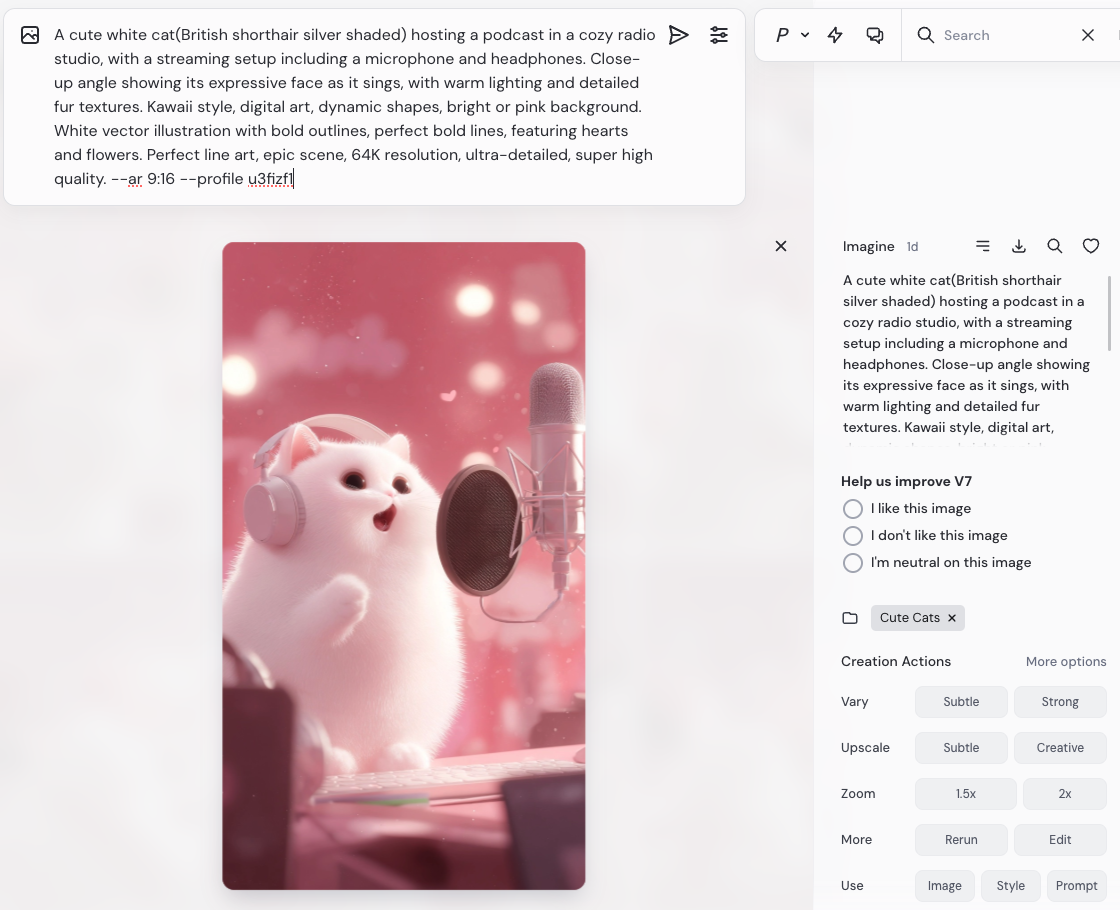Select "I like this image" radio button
This screenshot has height=910, width=1120.
[x=853, y=509]
